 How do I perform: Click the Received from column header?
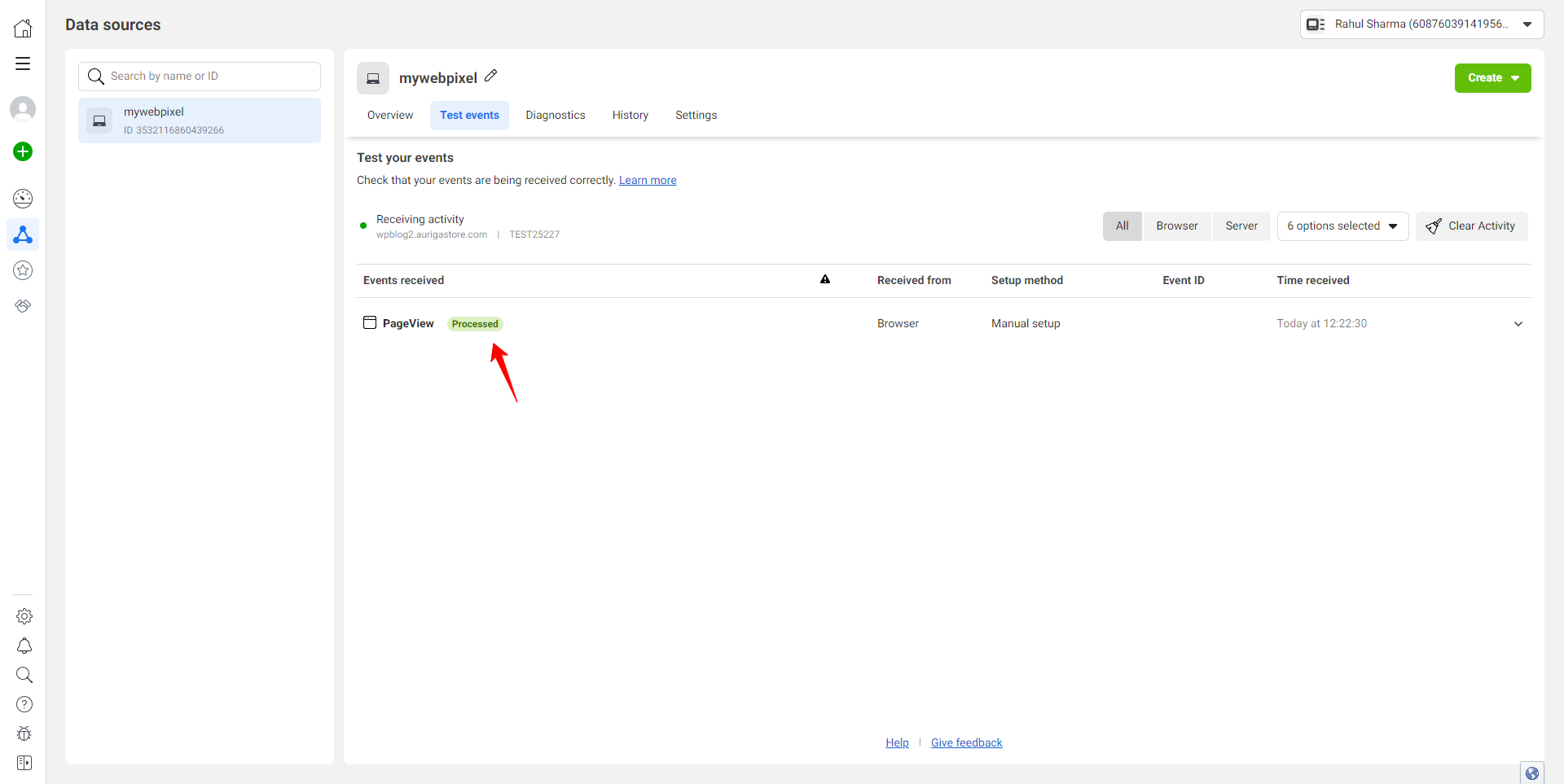click(x=914, y=280)
